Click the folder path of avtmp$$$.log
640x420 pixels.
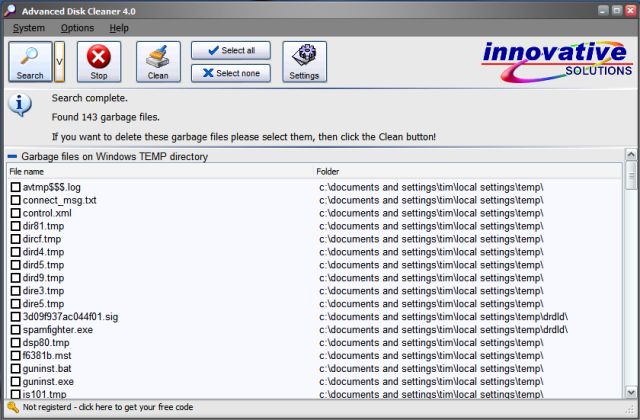click(x=431, y=187)
